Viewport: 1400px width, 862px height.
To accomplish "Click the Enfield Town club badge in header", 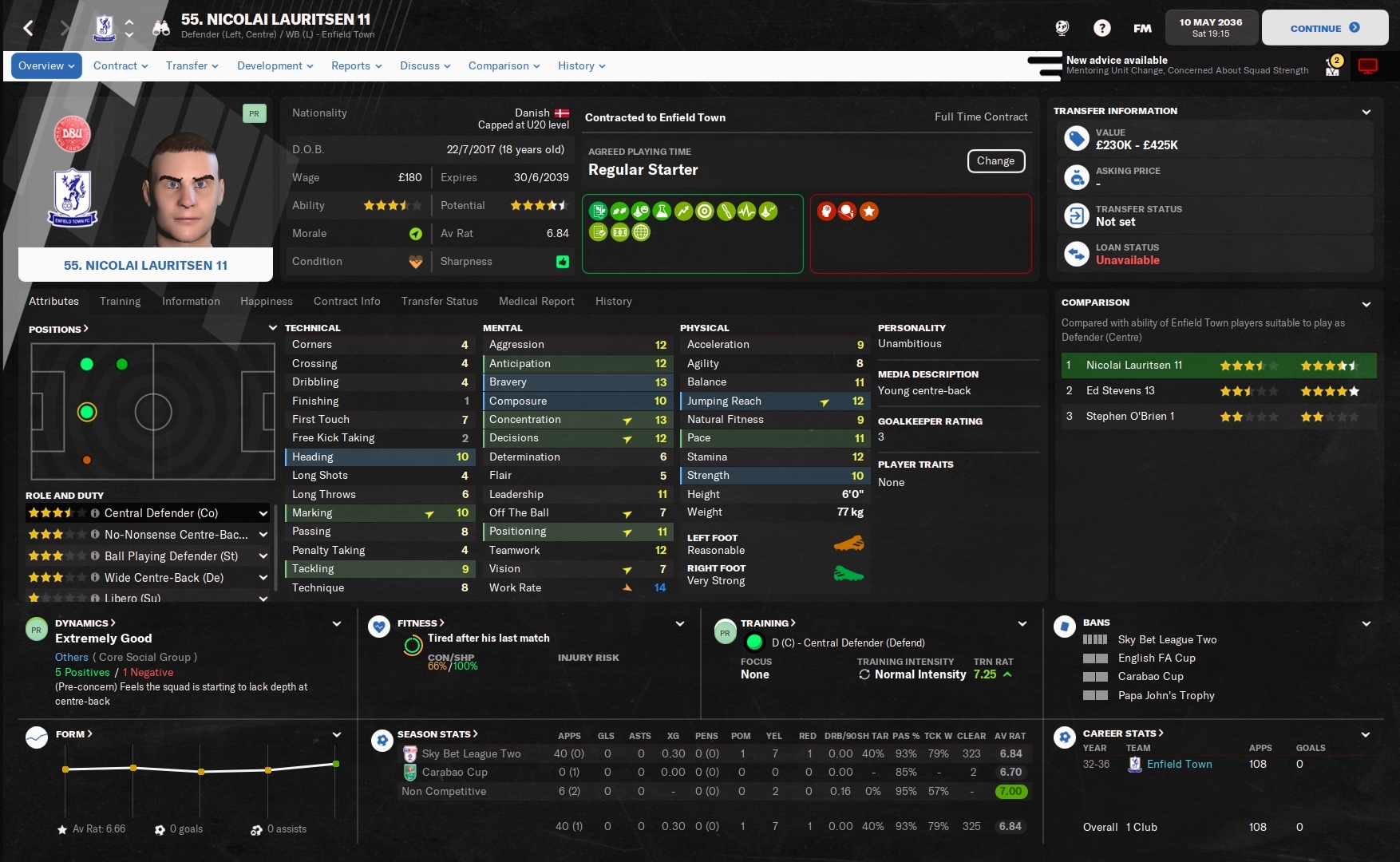I will tap(105, 28).
